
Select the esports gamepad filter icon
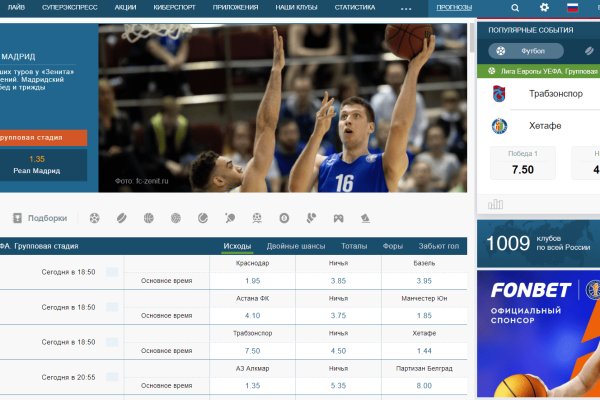338,218
